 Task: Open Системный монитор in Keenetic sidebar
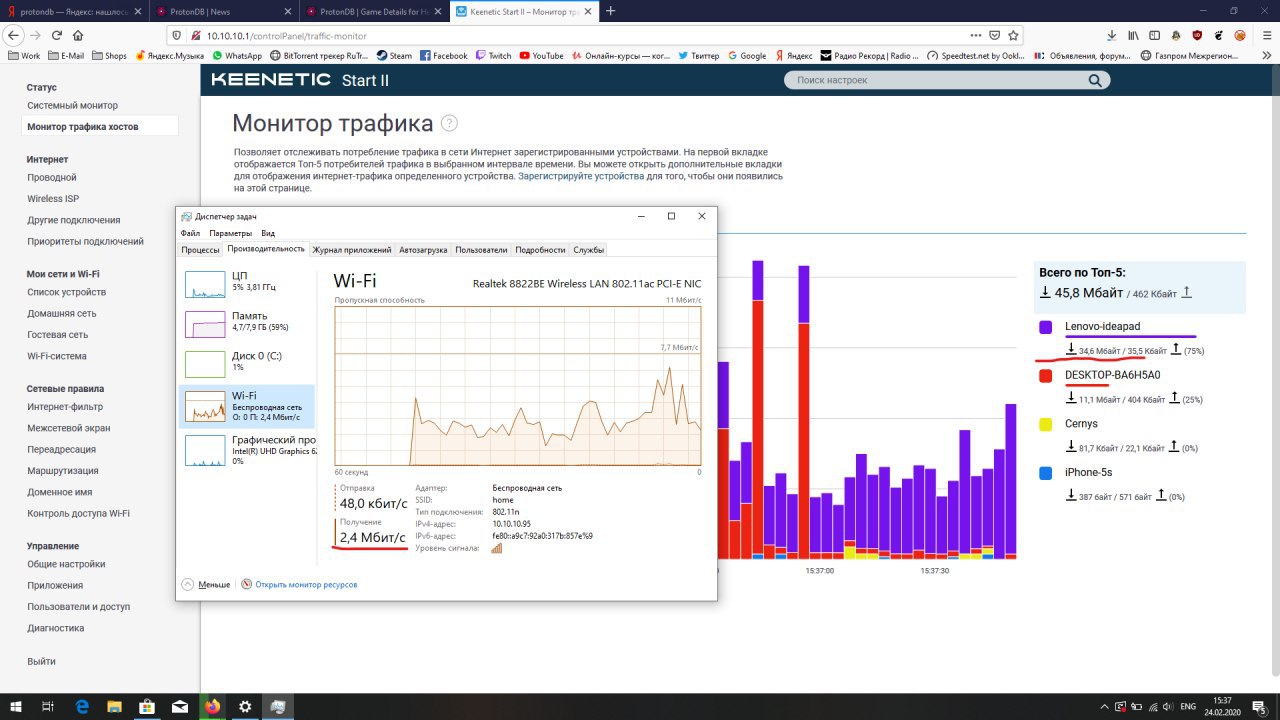click(x=72, y=105)
